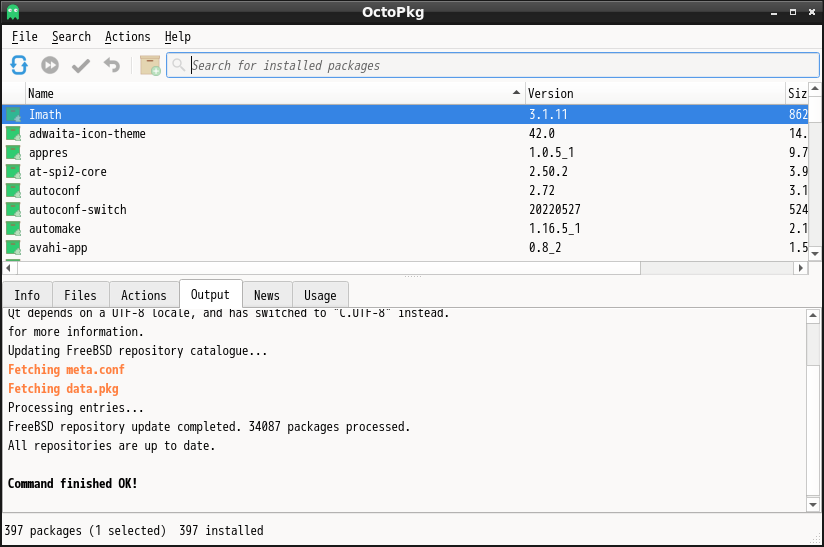Image resolution: width=824 pixels, height=547 pixels.
Task: Click package list scroll up arrow
Action: point(815,89)
